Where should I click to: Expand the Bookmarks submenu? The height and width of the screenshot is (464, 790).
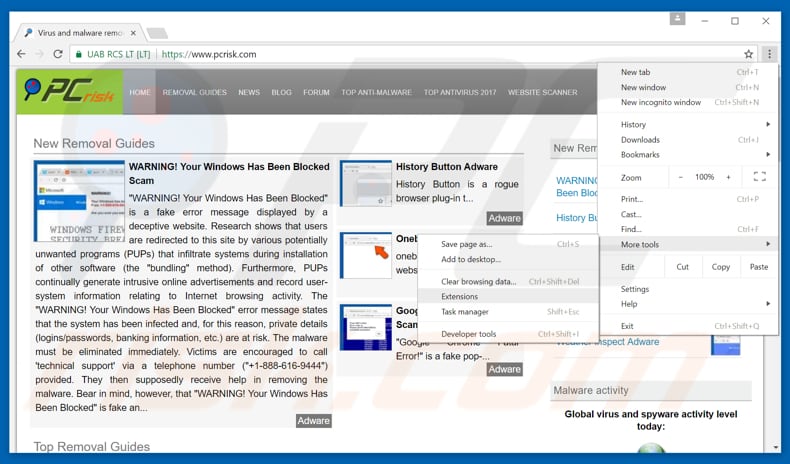point(688,155)
